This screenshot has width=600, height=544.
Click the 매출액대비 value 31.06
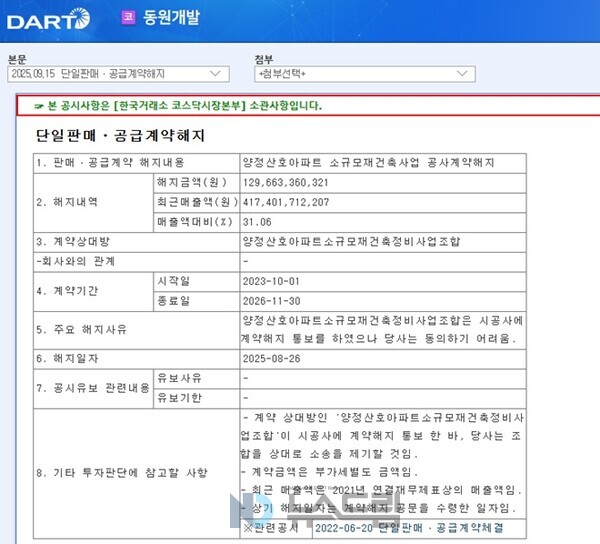pos(257,221)
